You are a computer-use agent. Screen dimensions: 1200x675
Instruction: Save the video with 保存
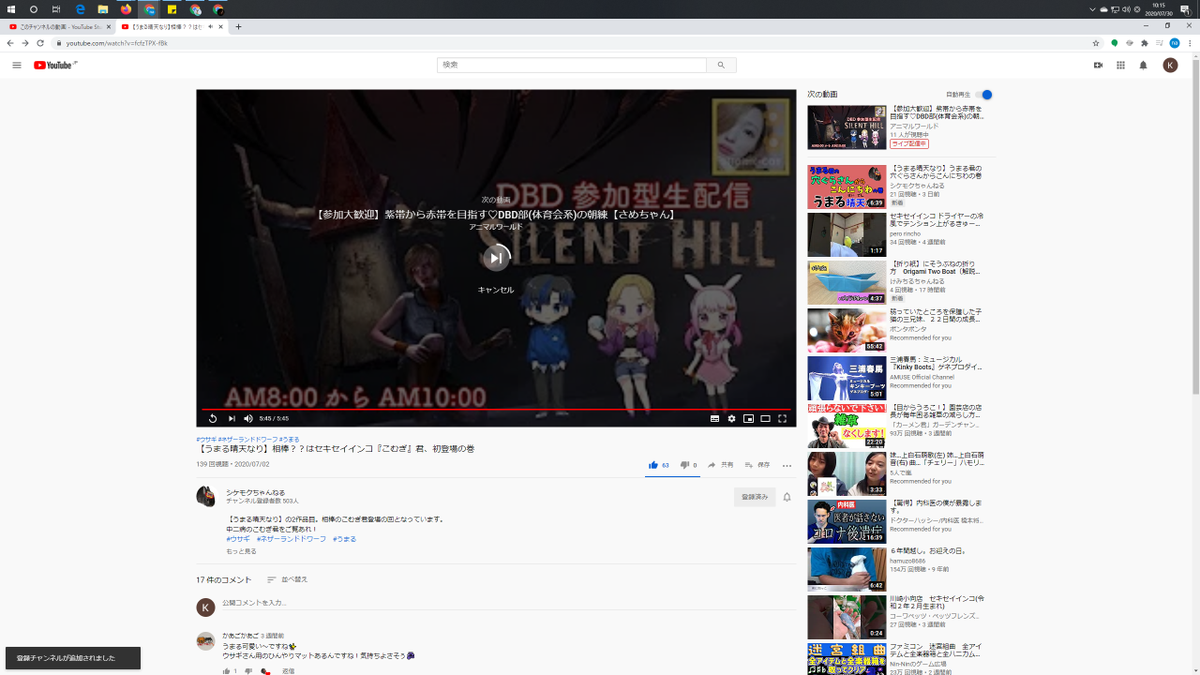(x=757, y=465)
